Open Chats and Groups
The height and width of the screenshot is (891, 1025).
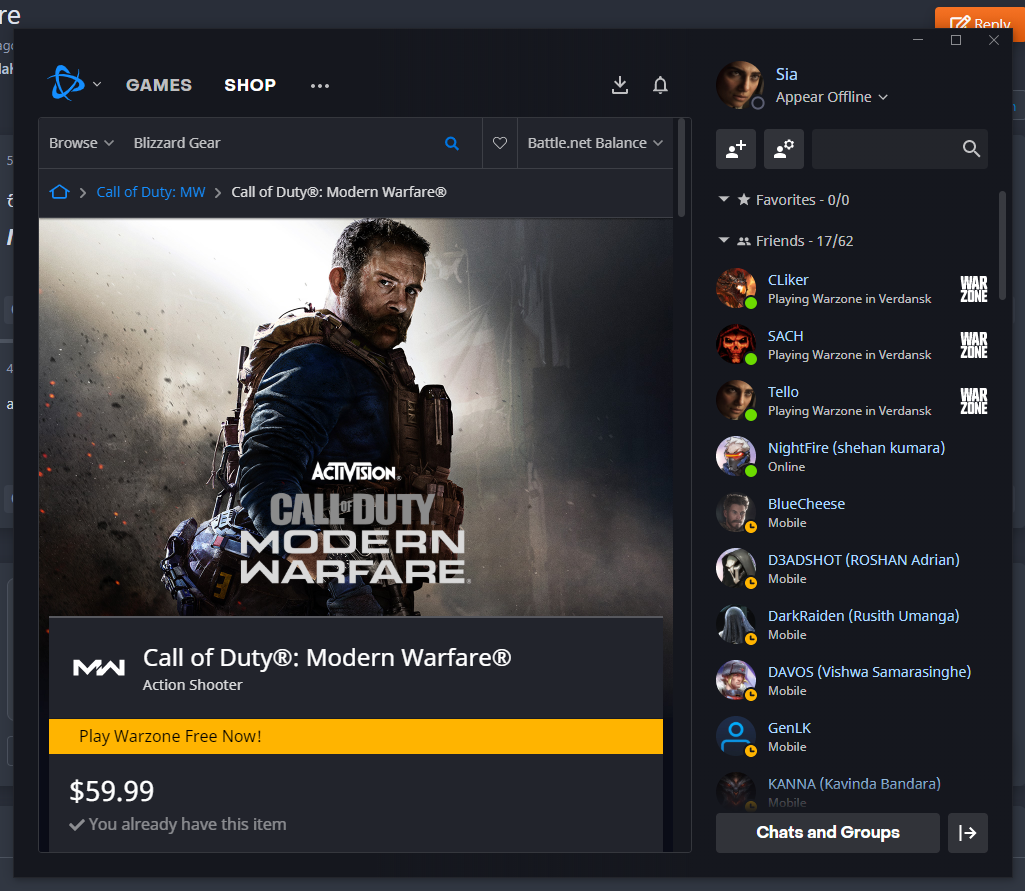point(828,832)
